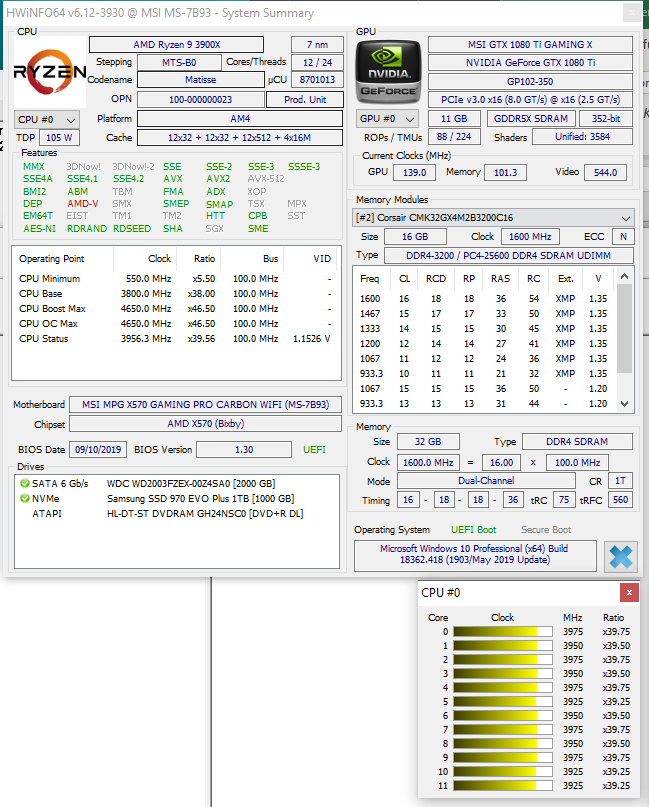This screenshot has height=807, width=649.
Task: Click the 1600 XMP timing row
Action: coord(484,299)
